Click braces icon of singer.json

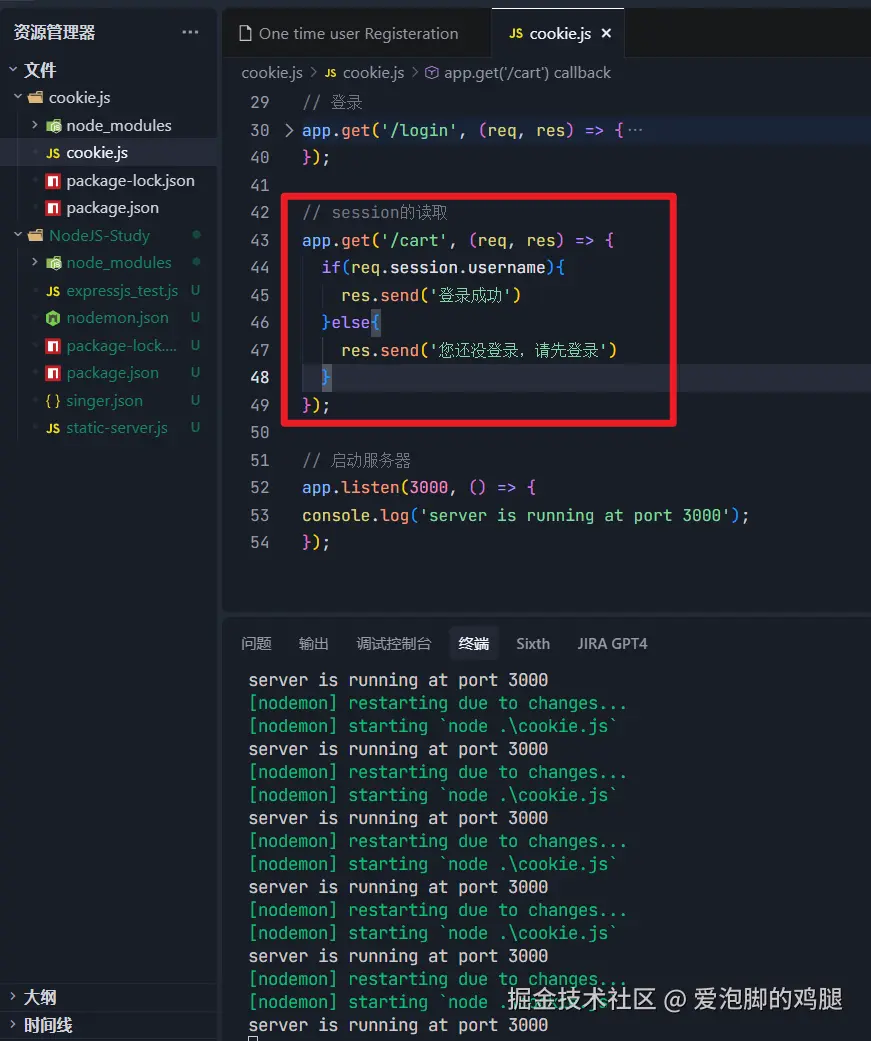[53, 400]
